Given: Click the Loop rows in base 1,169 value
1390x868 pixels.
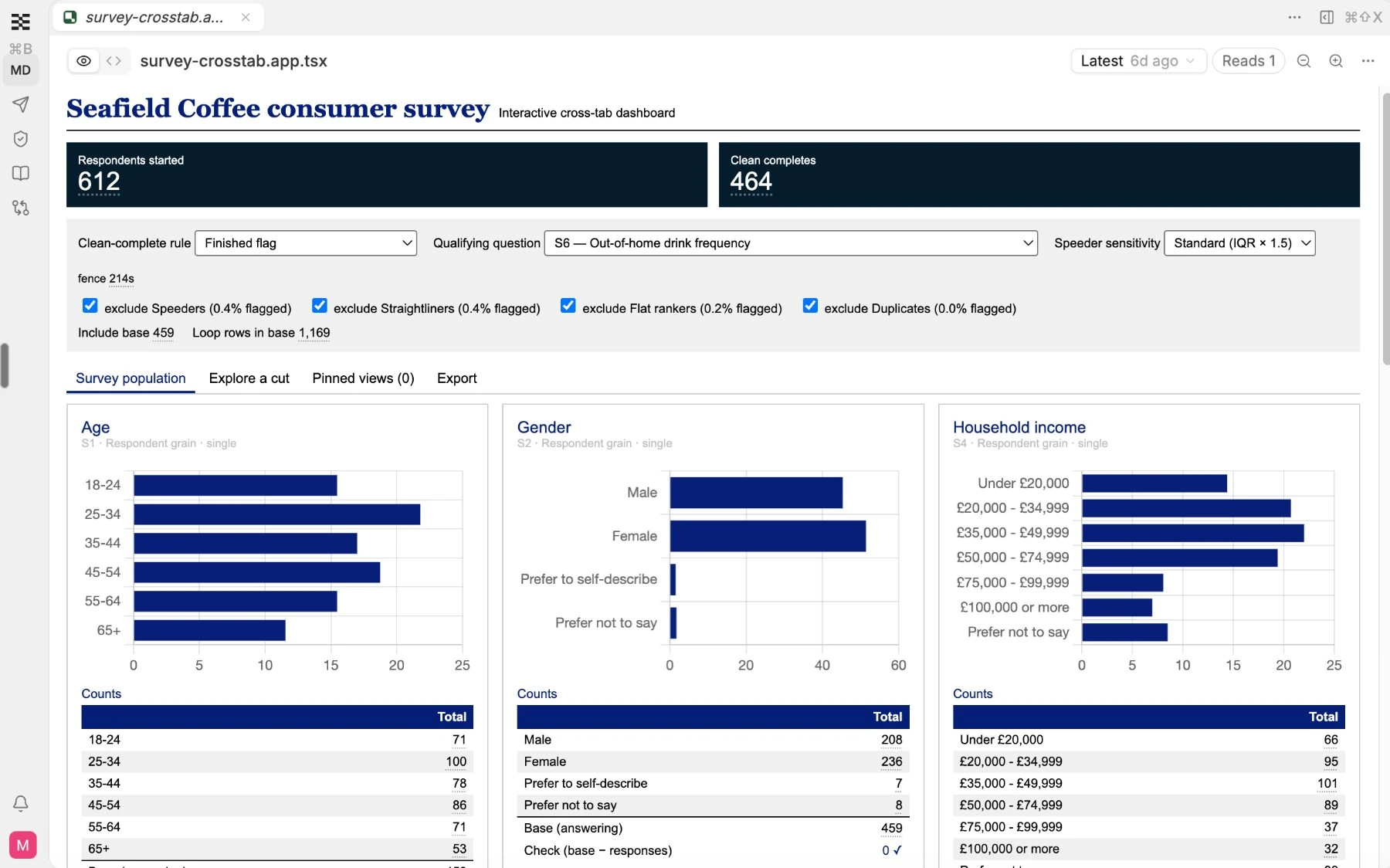Looking at the screenshot, I should click(314, 333).
